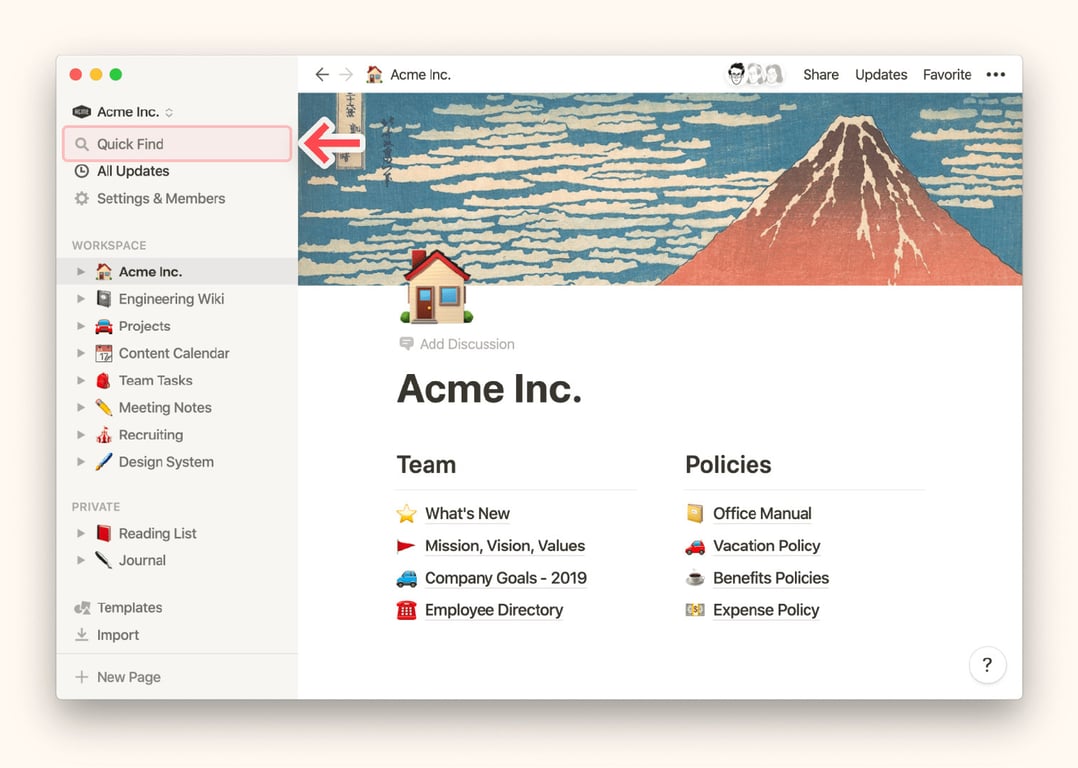1078x768 pixels.
Task: Click the large house page icon
Action: (436, 287)
